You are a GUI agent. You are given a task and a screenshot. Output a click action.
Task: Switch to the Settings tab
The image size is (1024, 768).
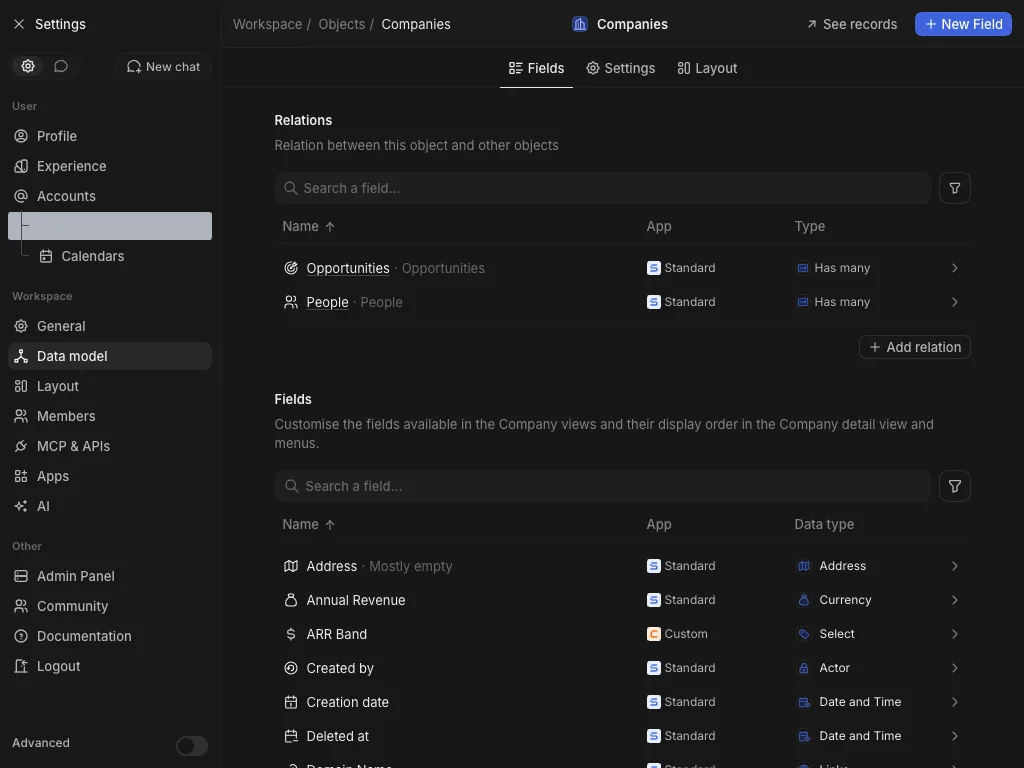[620, 68]
